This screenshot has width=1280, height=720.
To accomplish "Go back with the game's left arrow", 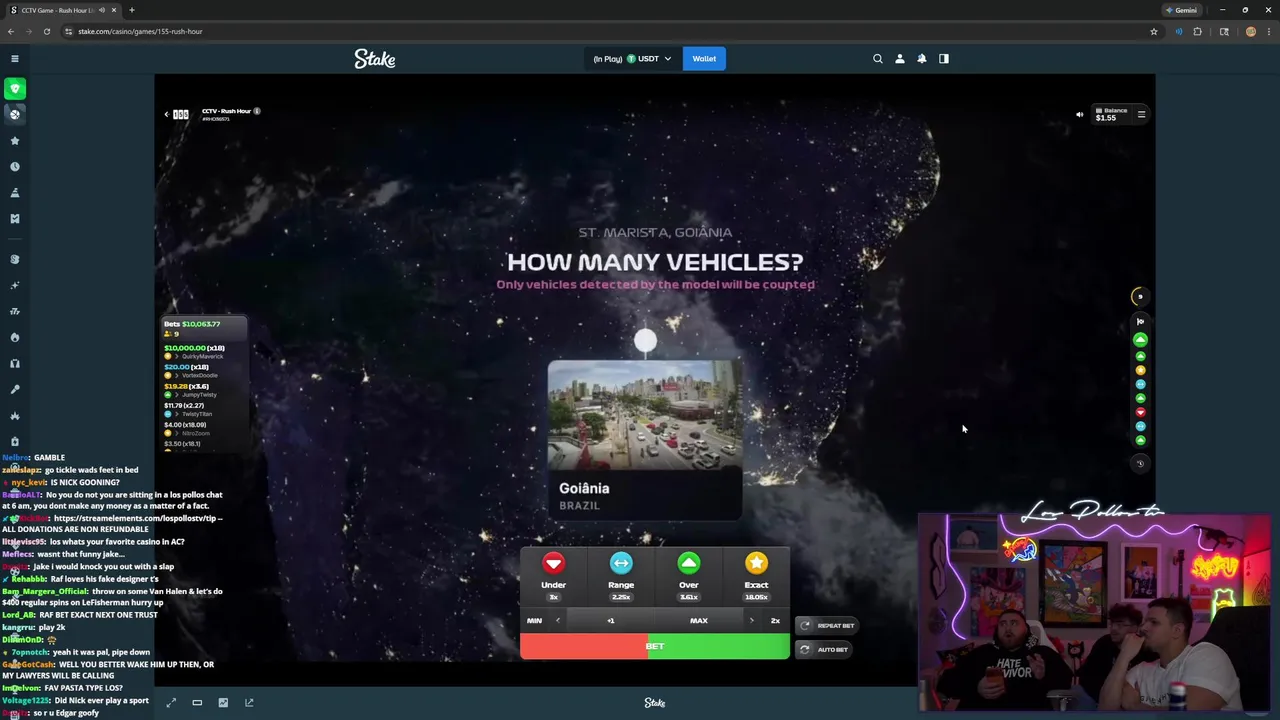I will (x=167, y=114).
